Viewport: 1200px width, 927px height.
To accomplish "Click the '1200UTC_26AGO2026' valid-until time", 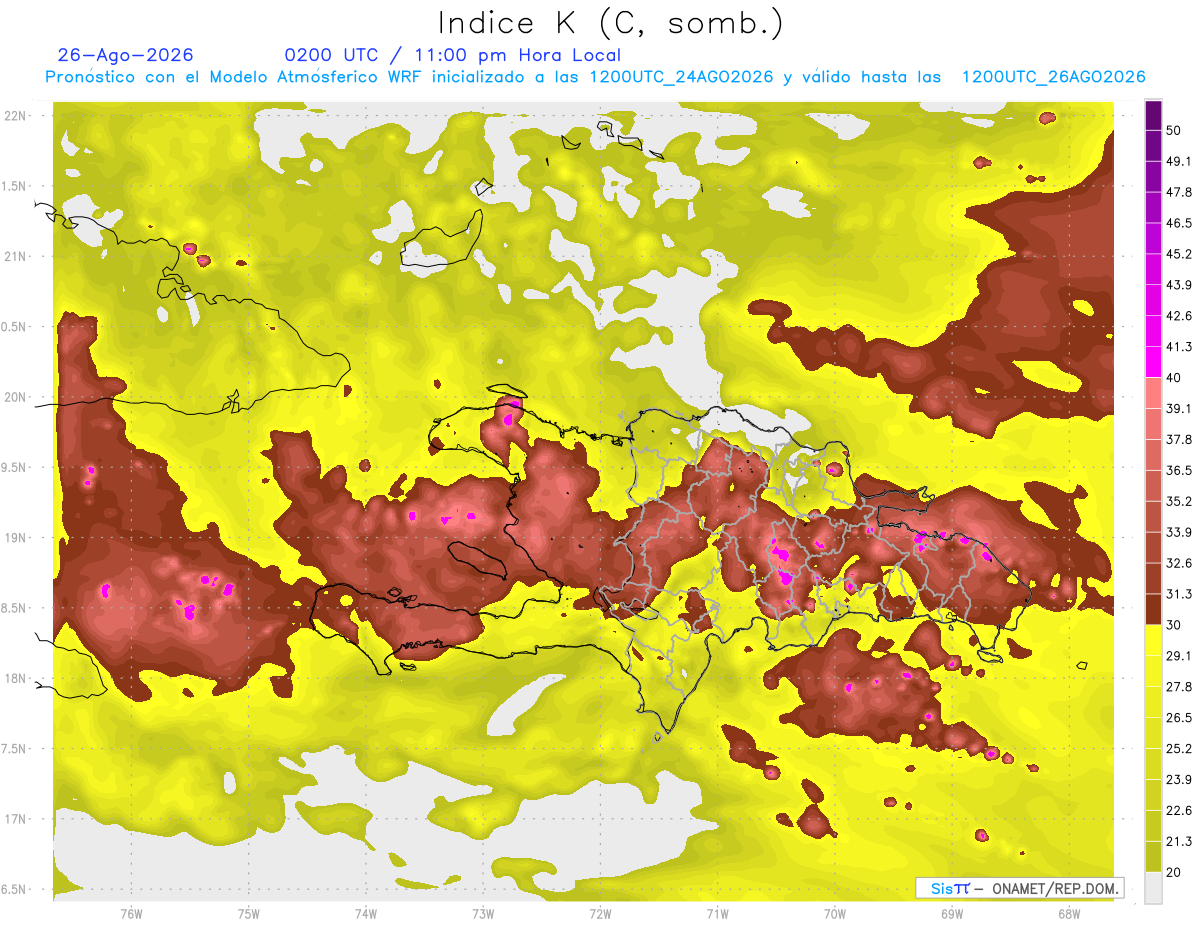I will 1053,77.
